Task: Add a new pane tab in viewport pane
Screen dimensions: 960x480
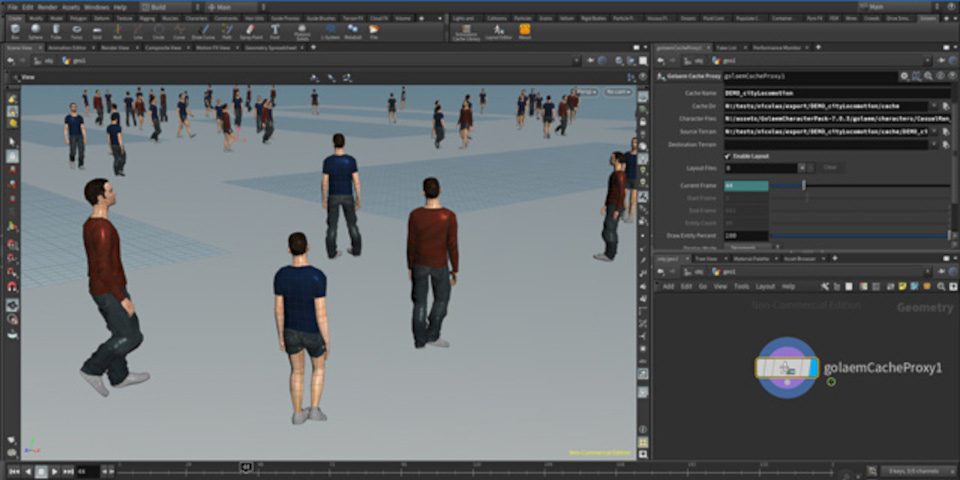Action: (311, 47)
